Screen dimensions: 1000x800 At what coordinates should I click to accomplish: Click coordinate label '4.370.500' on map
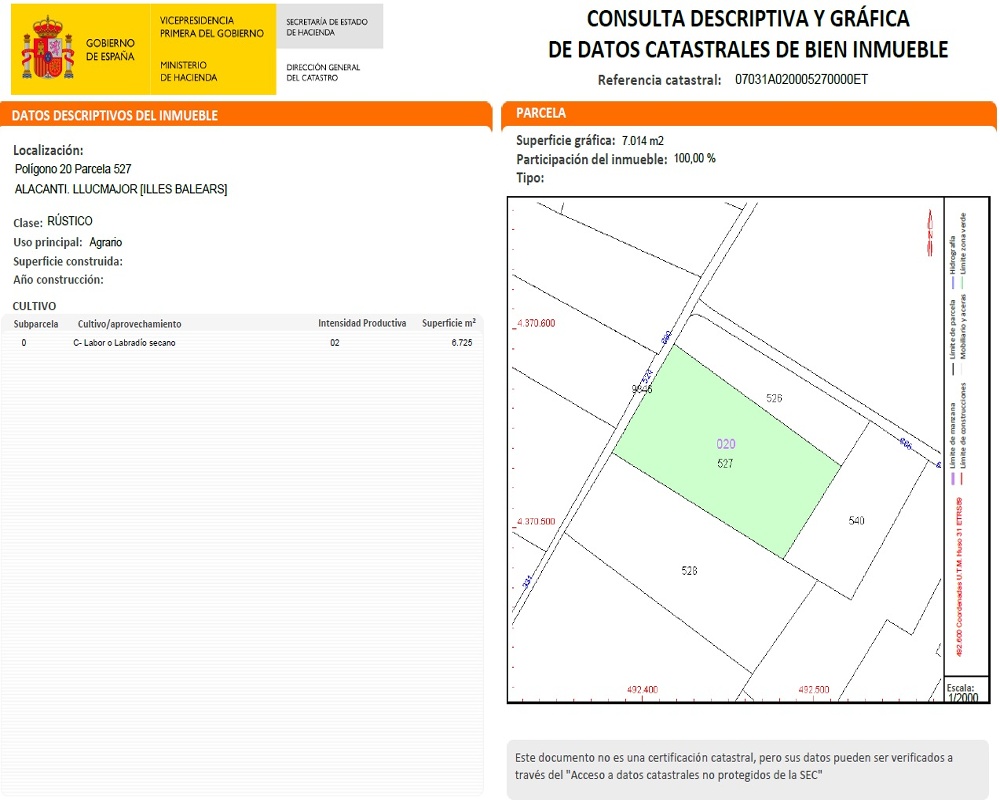536,521
